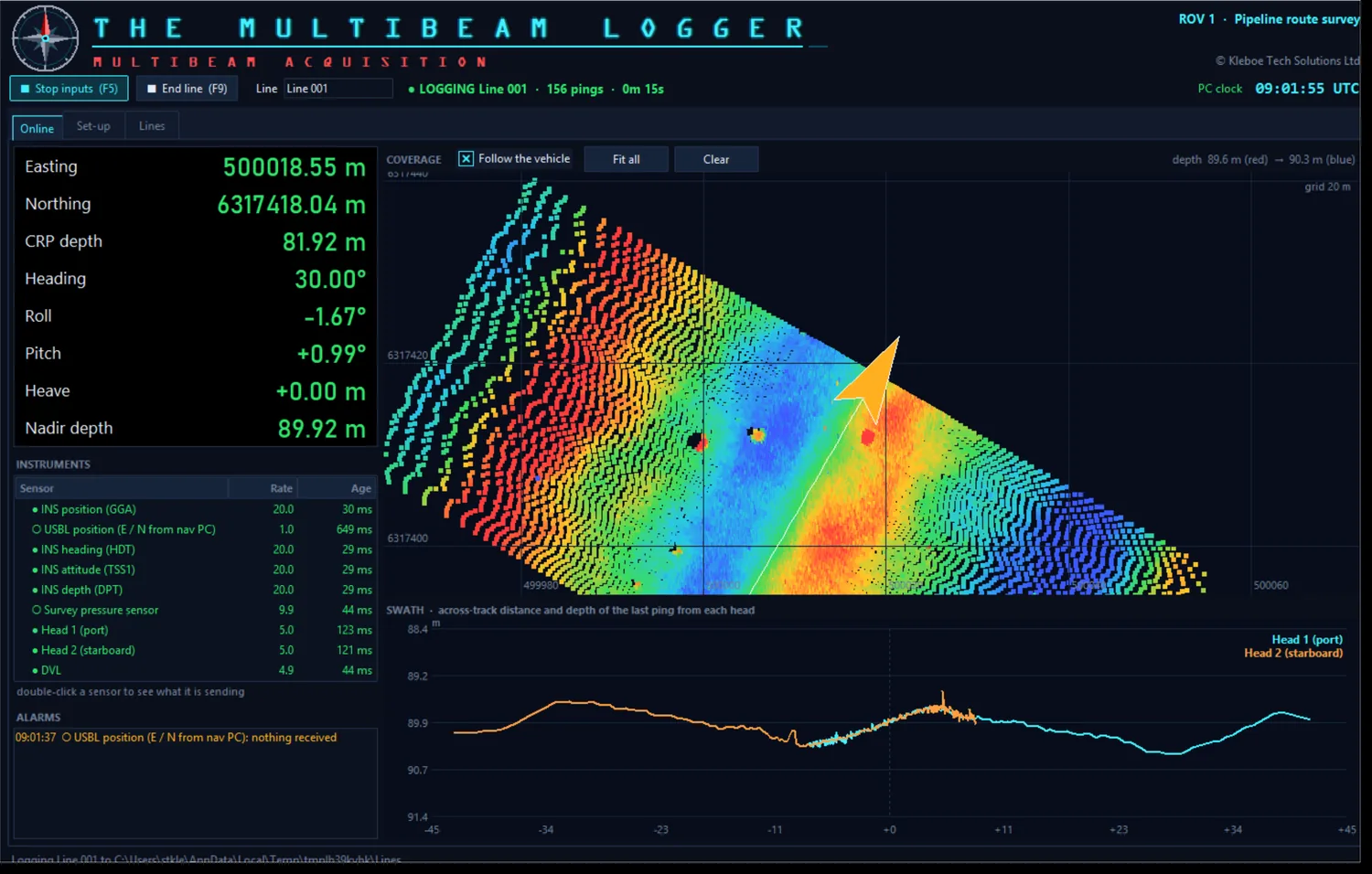Select the Head 2 (starboard) sensor row
This screenshot has height=874, width=1372.
[x=196, y=650]
